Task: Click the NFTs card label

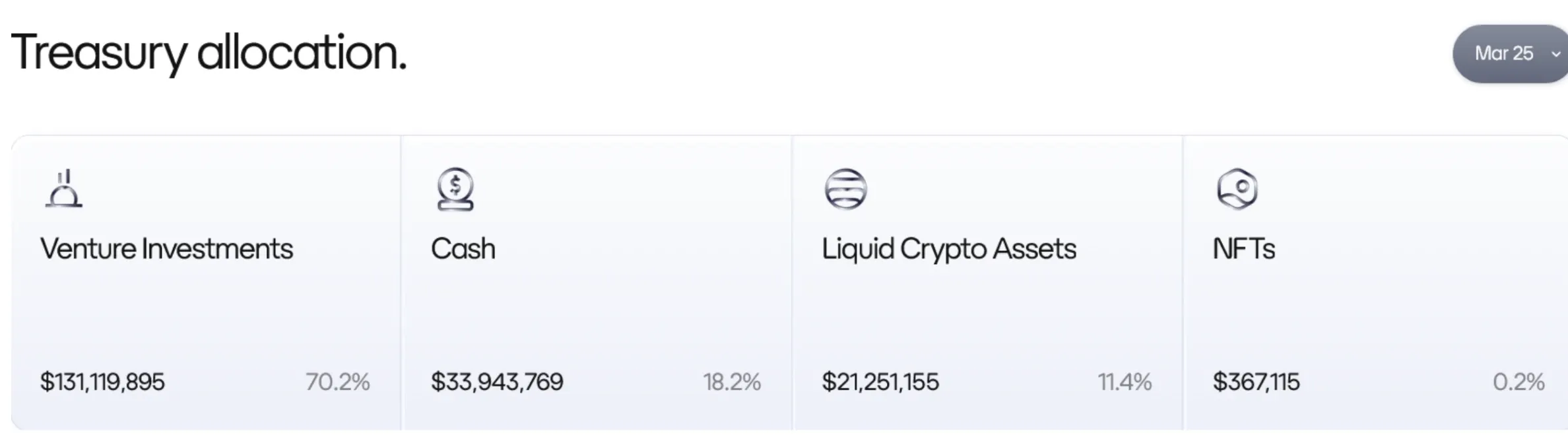Action: pyautogui.click(x=1243, y=249)
